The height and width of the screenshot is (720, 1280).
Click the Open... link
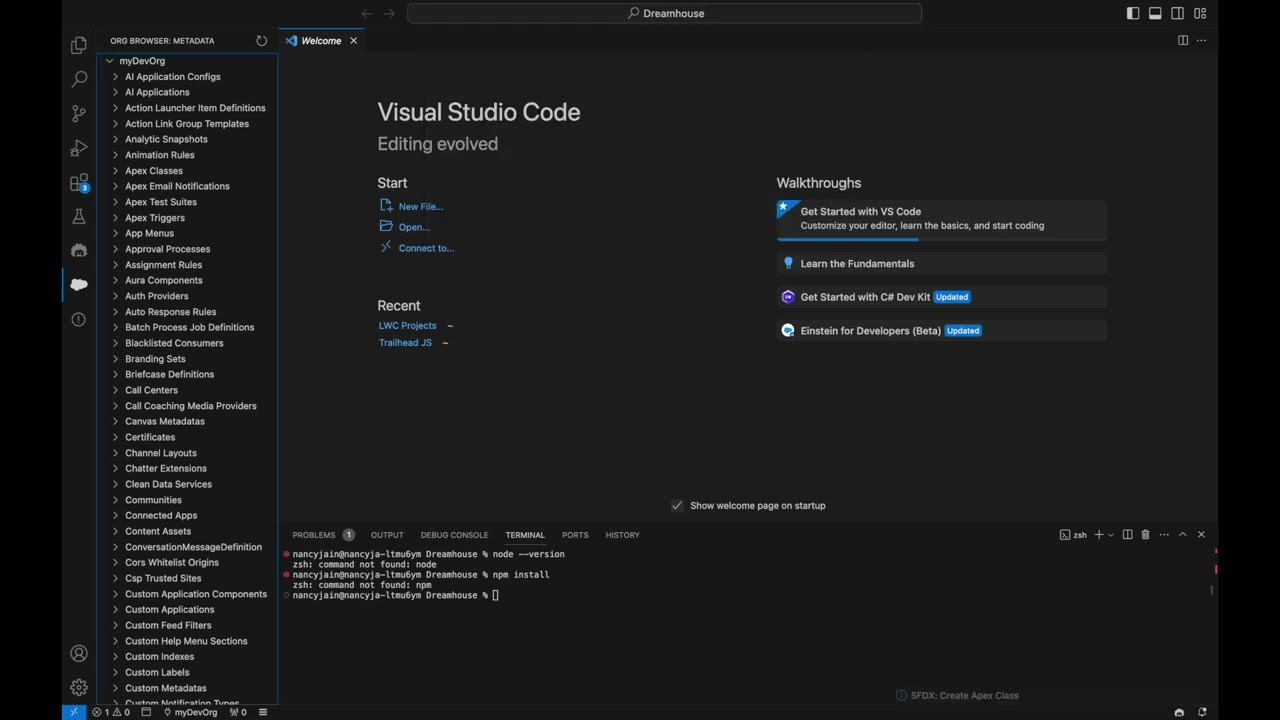(414, 227)
